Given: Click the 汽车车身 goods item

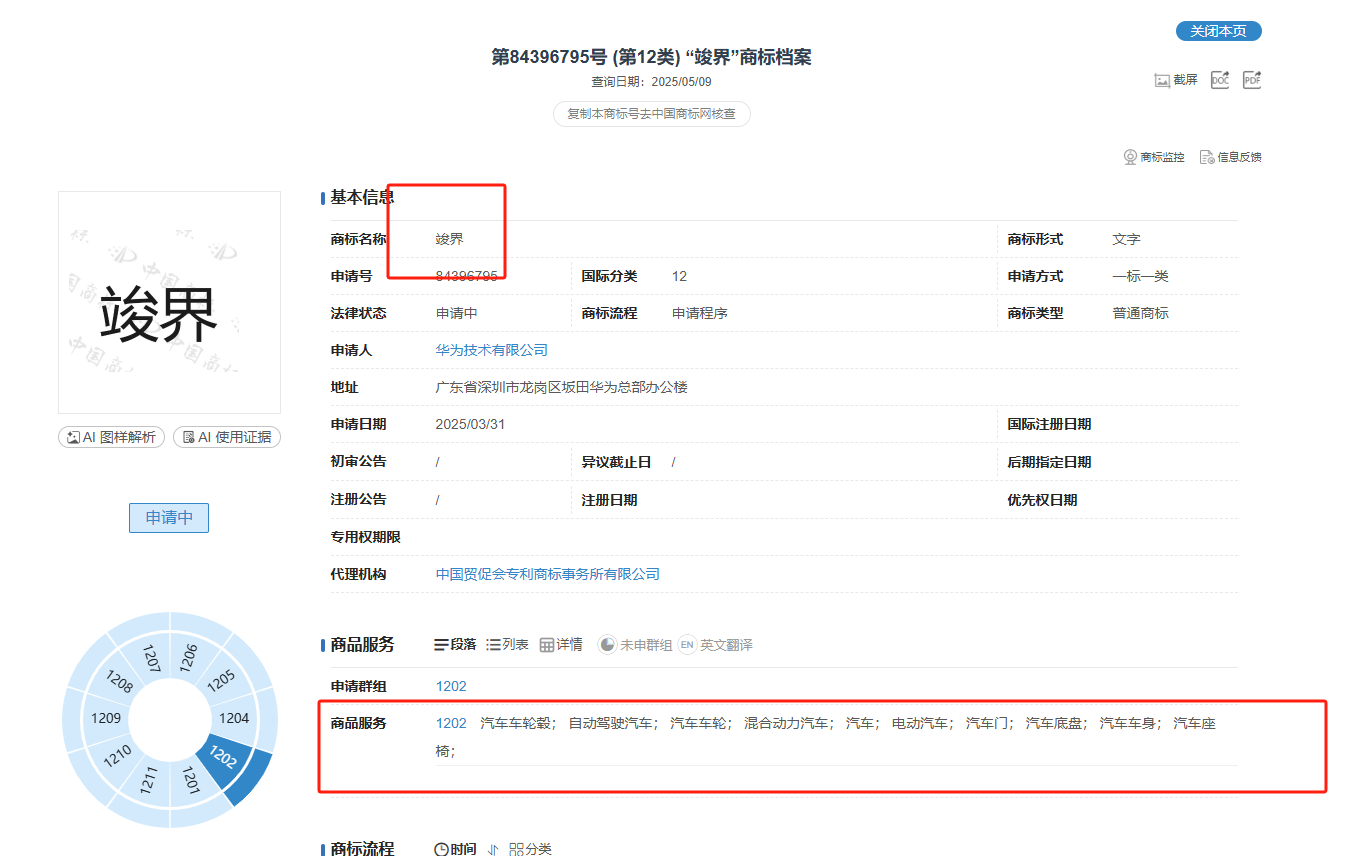Looking at the screenshot, I should click(x=1127, y=723).
